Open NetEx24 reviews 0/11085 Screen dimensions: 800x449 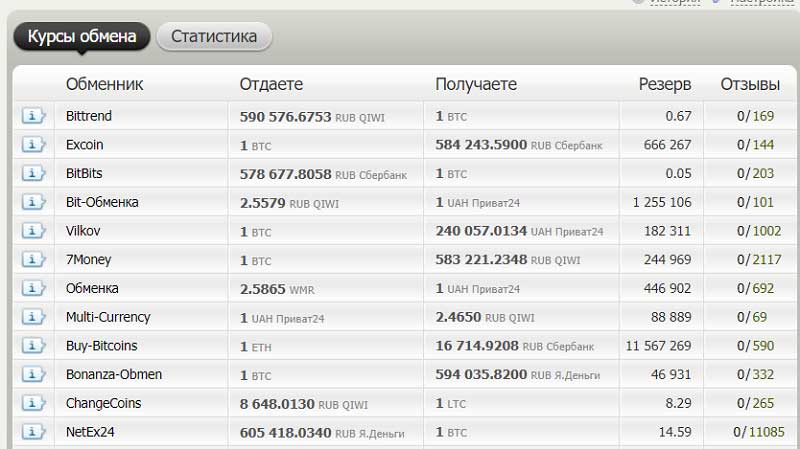tap(759, 432)
